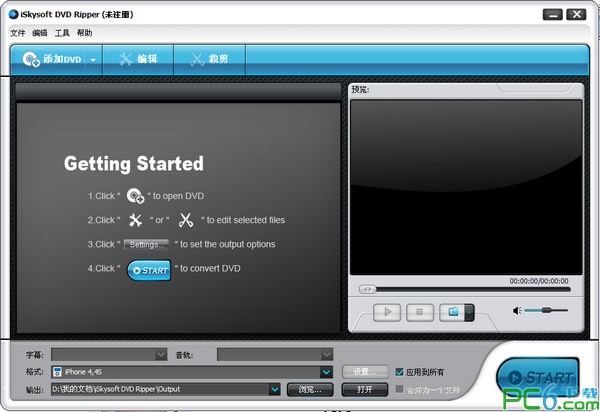Expand the Add DVD dropdown arrow
This screenshot has width=600, height=412.
[93, 60]
